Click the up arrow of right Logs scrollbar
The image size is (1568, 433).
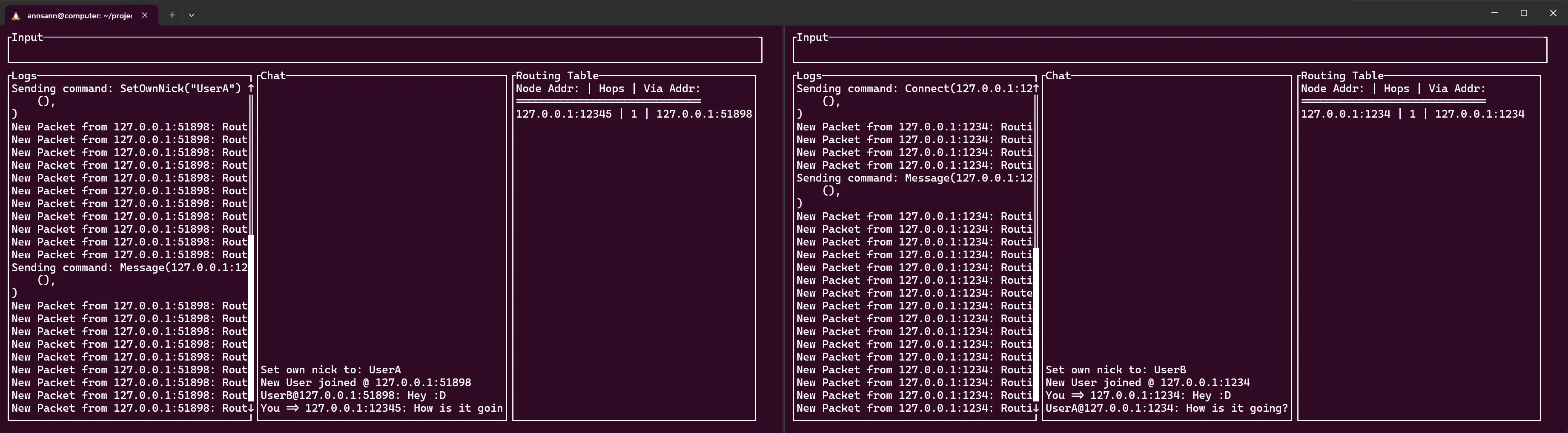click(1036, 88)
